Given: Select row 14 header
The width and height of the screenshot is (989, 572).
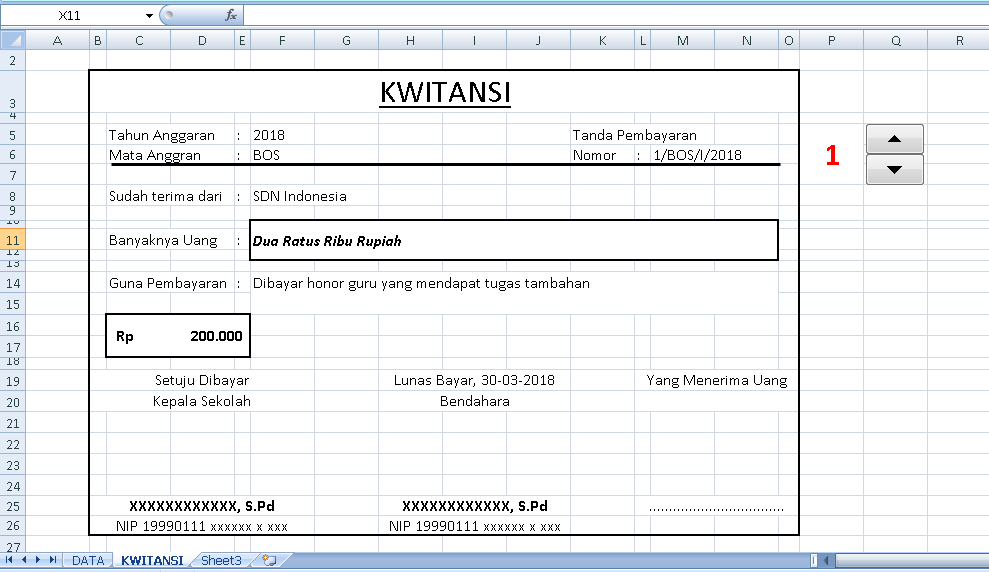Looking at the screenshot, I should (13, 283).
